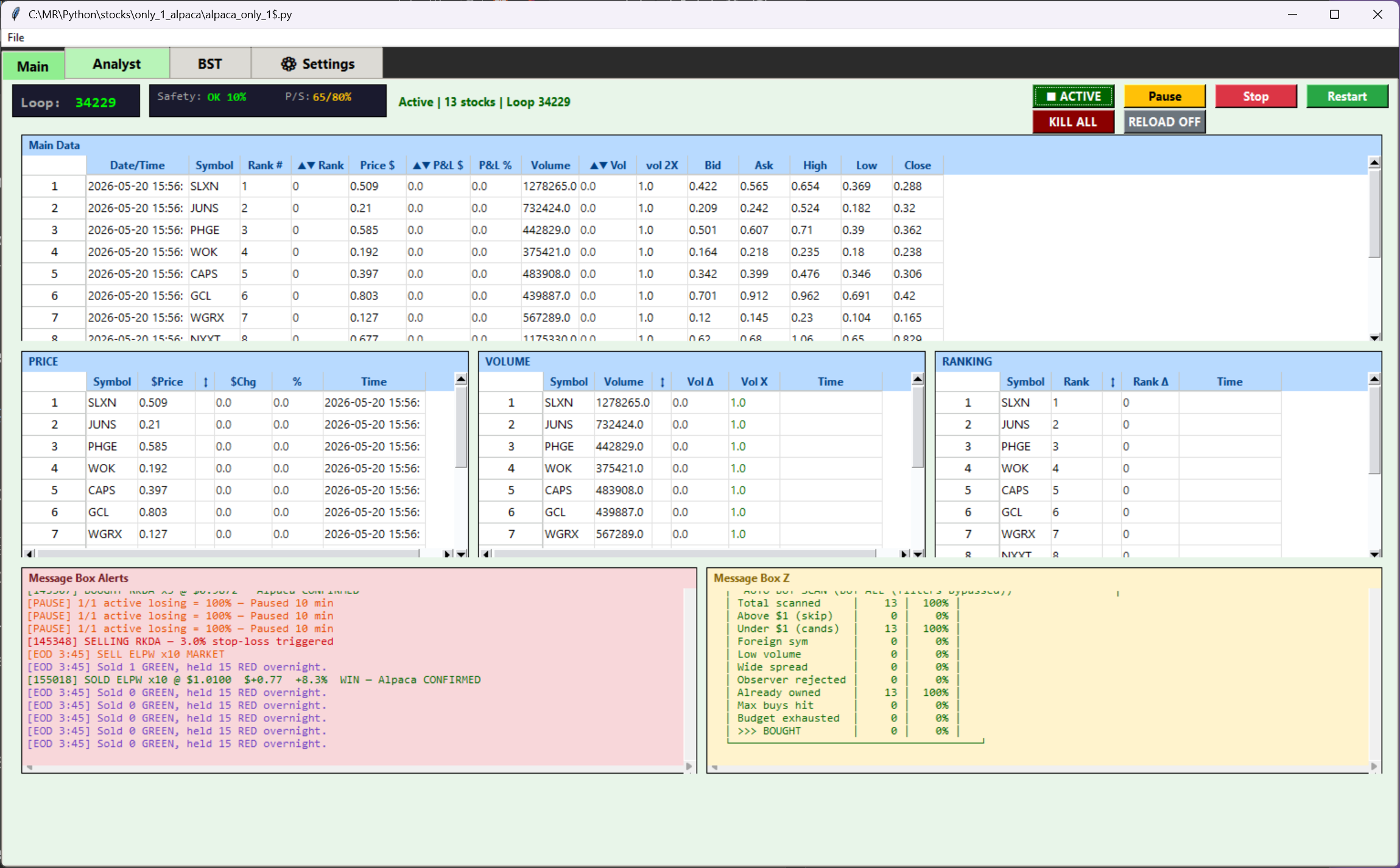Click Message Box Alerts scroll right arrow
The image size is (1400, 868).
point(689,766)
